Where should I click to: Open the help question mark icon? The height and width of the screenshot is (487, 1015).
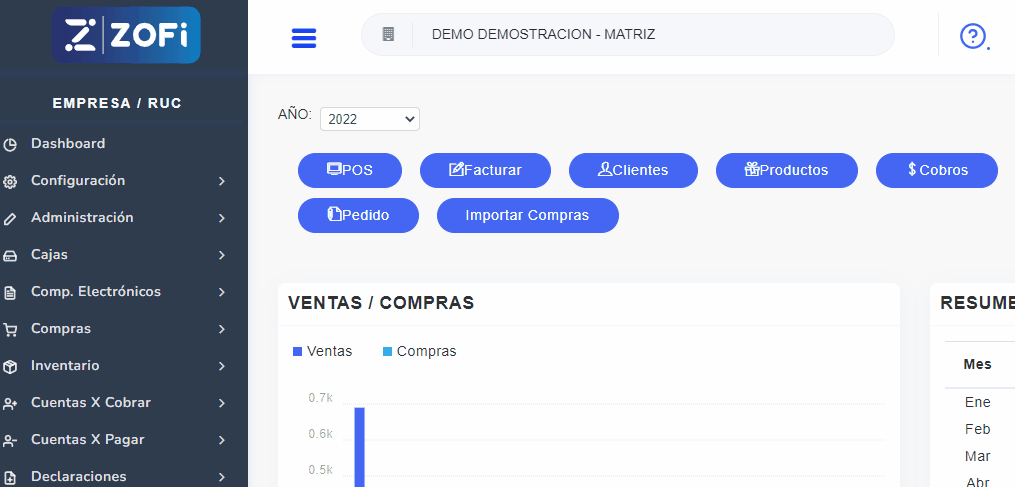(972, 36)
